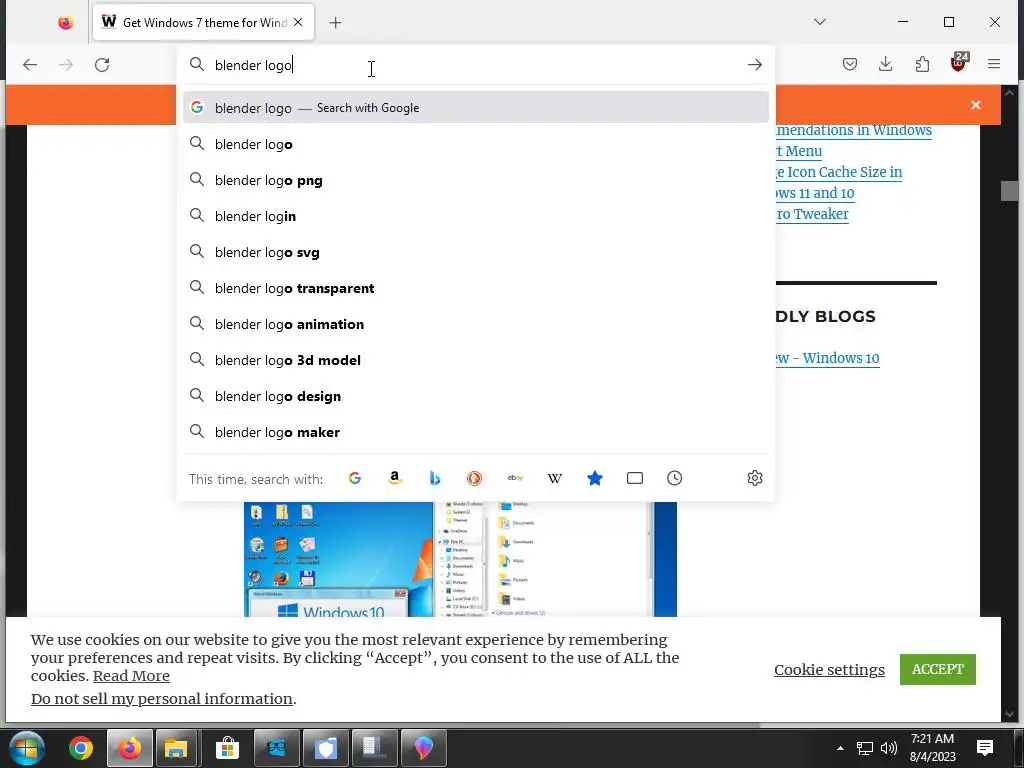The image size is (1024, 768).
Task: Launch Chrome from the taskbar
Action: 81,748
